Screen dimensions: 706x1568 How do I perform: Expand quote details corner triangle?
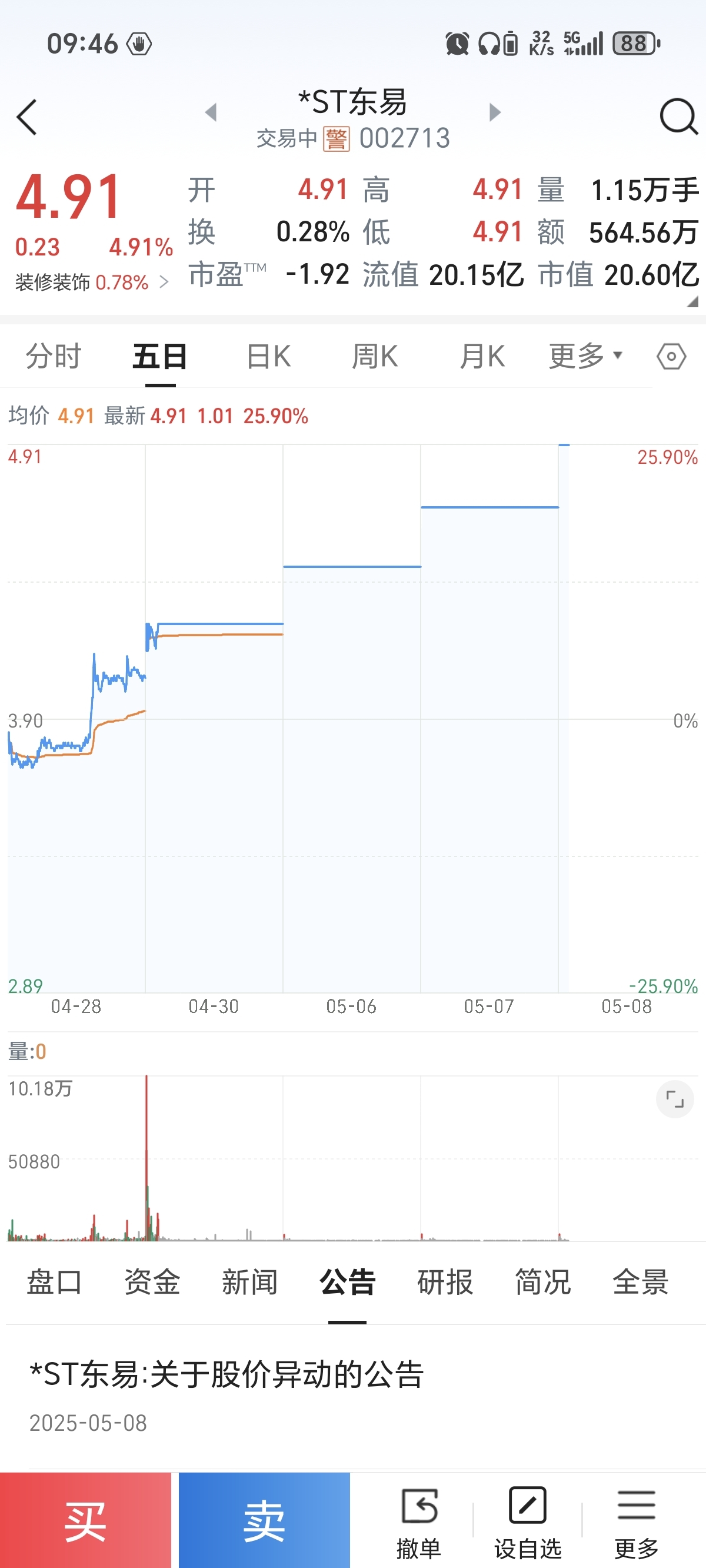(692, 302)
